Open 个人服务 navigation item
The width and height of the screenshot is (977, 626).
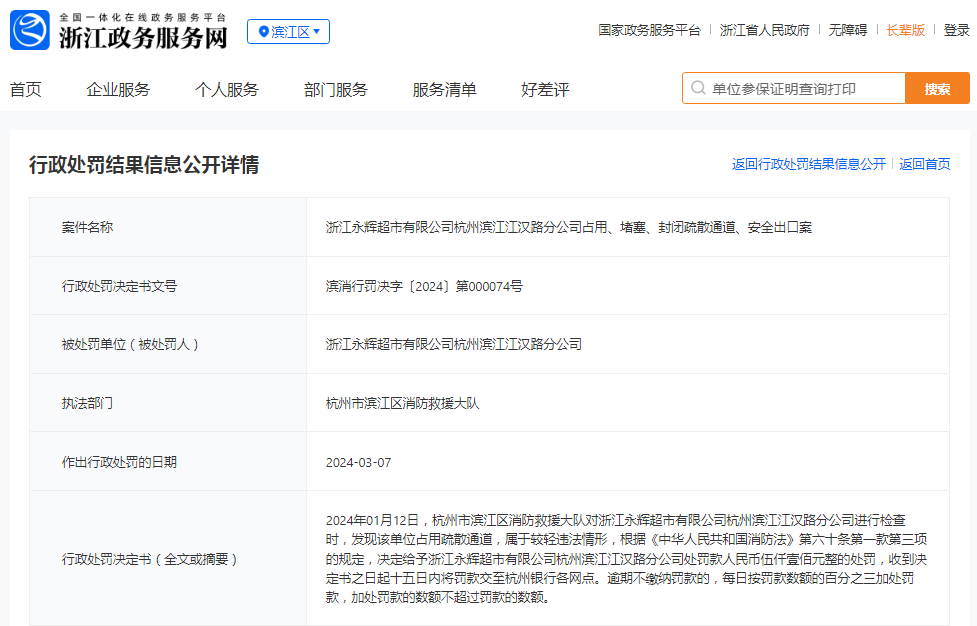click(x=227, y=90)
